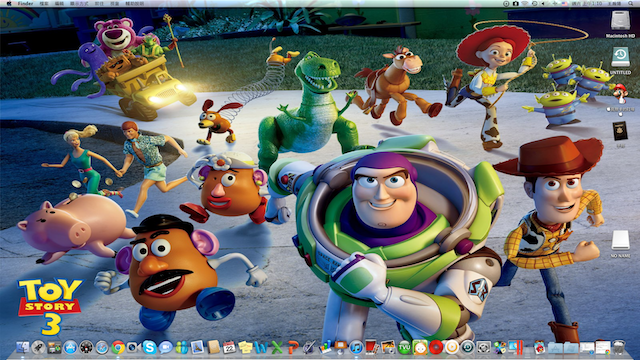
Task: Click the camera icon in menu bar
Action: (x=516, y=3)
